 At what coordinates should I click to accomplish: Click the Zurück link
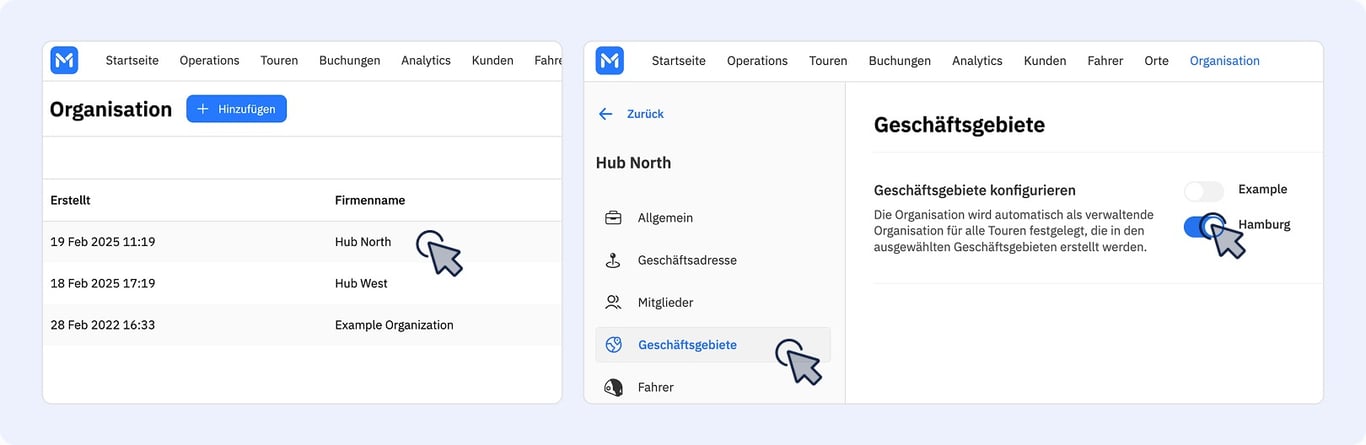[x=645, y=114]
